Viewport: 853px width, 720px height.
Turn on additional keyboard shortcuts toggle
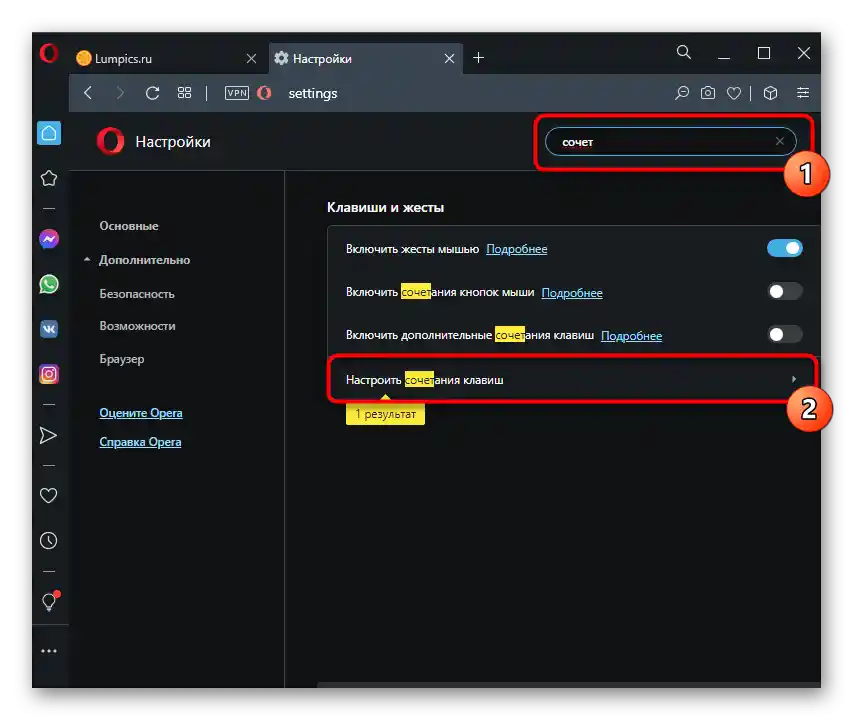point(784,335)
